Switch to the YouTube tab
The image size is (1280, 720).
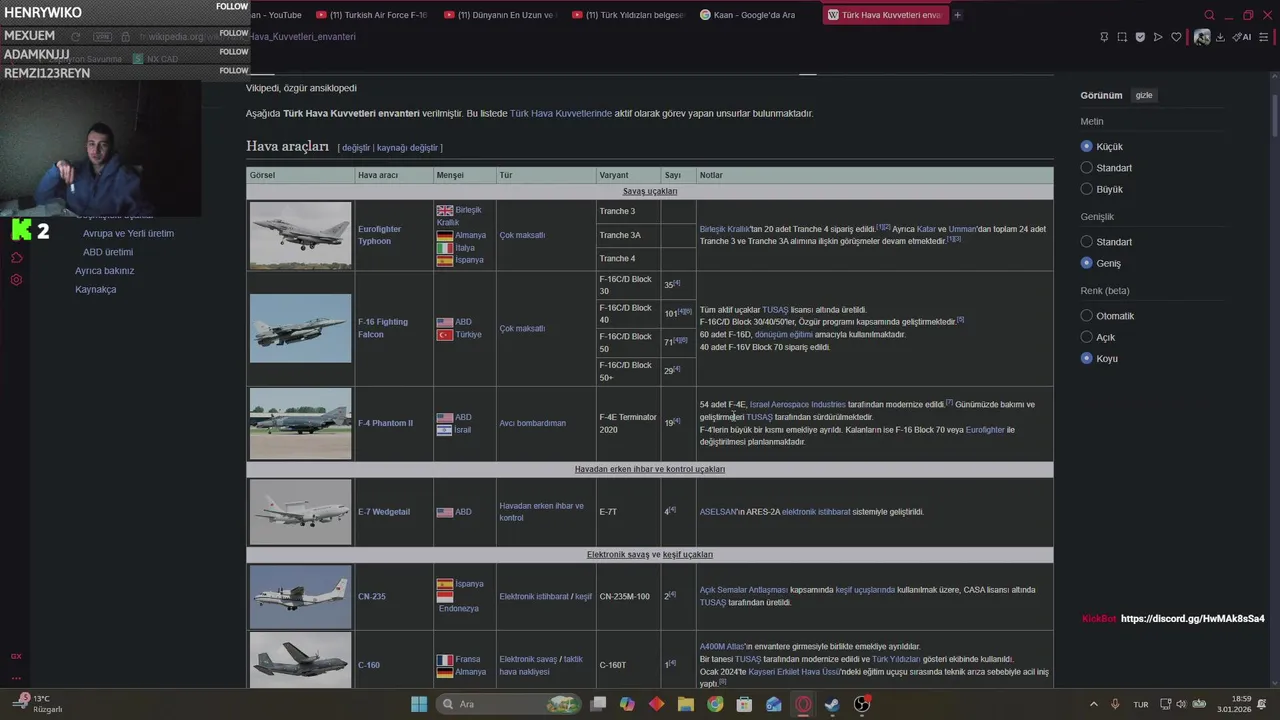(x=277, y=15)
